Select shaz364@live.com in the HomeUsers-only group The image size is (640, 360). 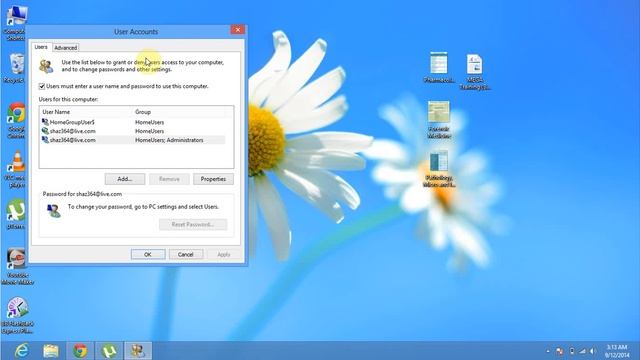pyautogui.click(x=133, y=131)
